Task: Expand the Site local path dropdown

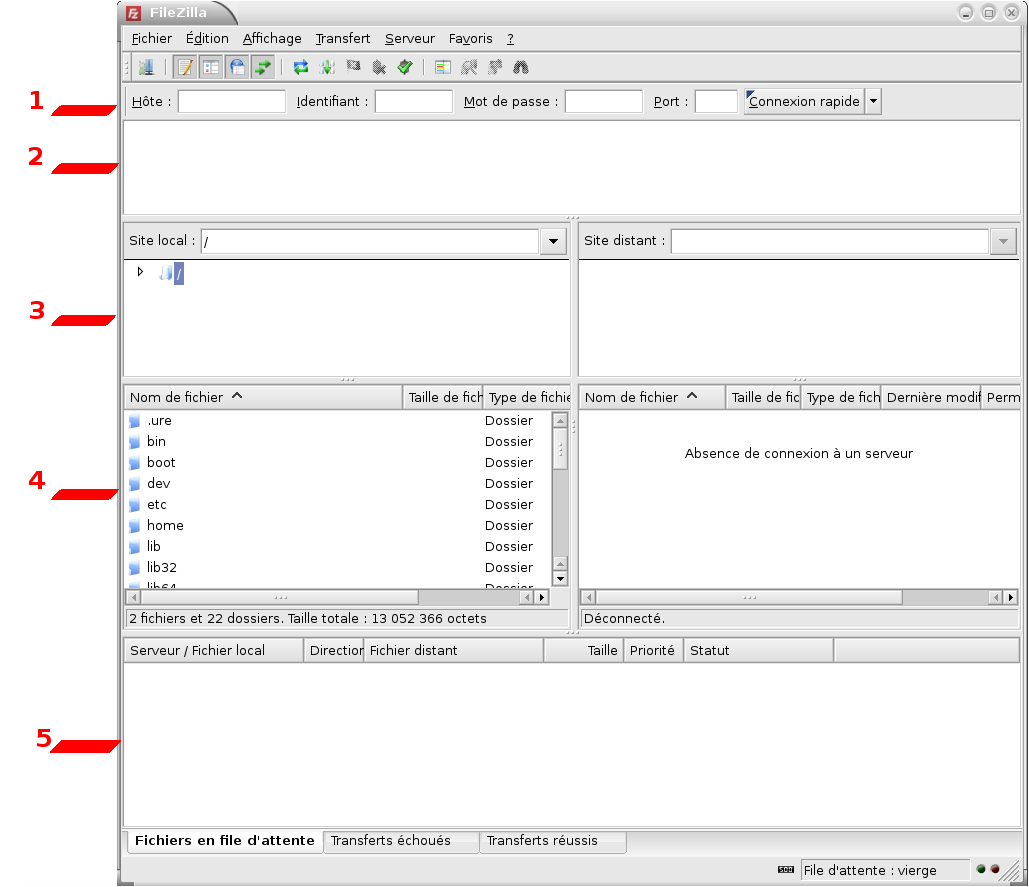Action: tap(553, 241)
